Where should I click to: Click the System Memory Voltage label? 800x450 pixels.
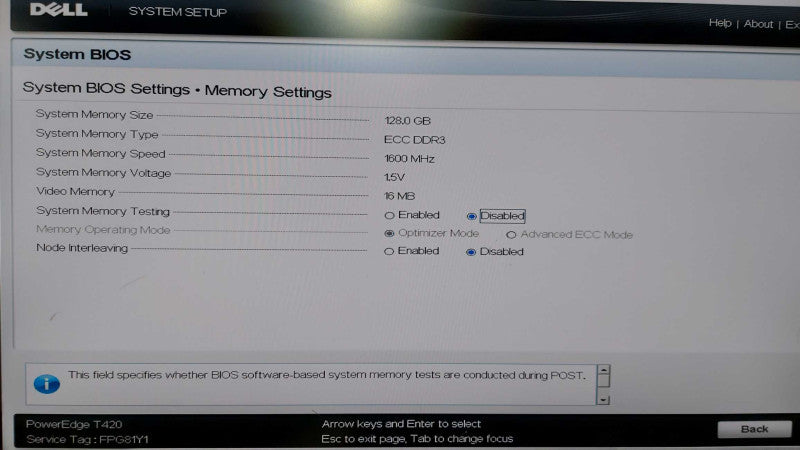pos(104,172)
